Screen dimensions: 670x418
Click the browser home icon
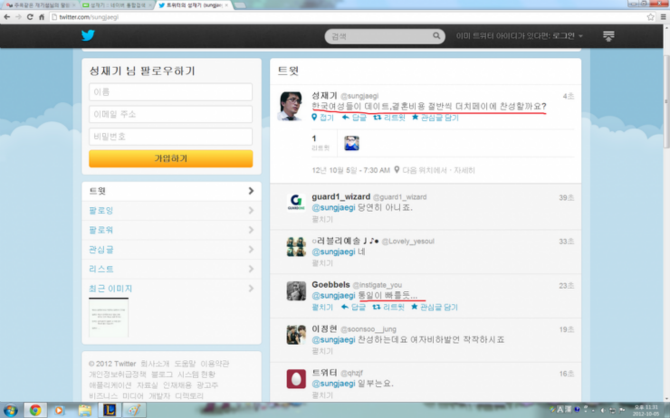[41, 17]
